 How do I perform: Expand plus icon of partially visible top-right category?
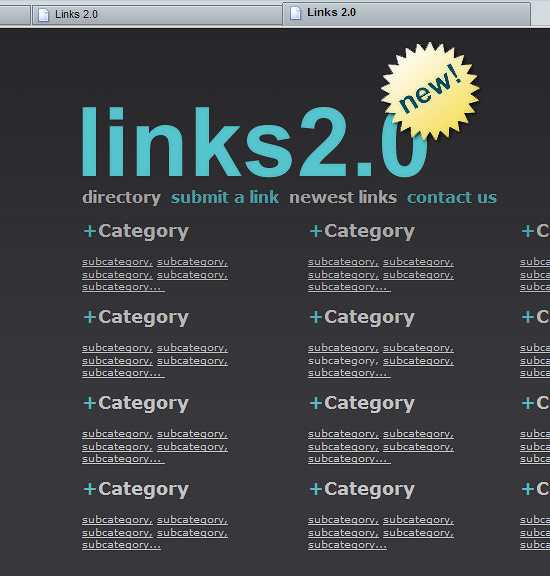pos(528,231)
